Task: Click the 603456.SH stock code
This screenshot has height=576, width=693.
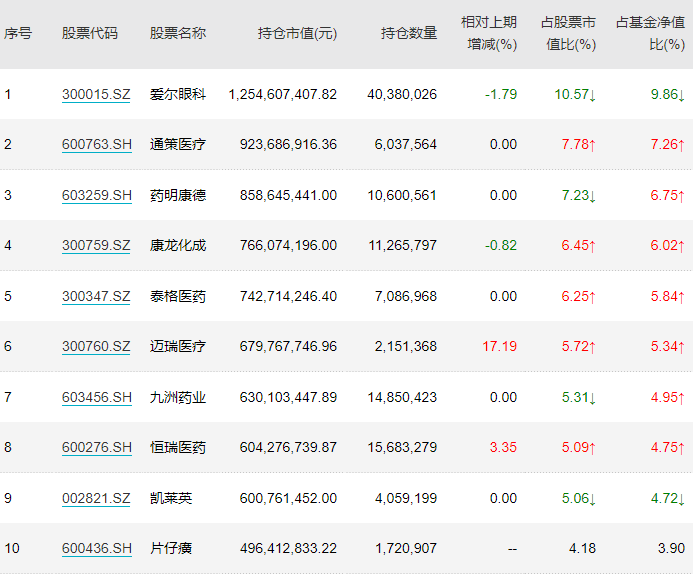Action: pyautogui.click(x=96, y=397)
